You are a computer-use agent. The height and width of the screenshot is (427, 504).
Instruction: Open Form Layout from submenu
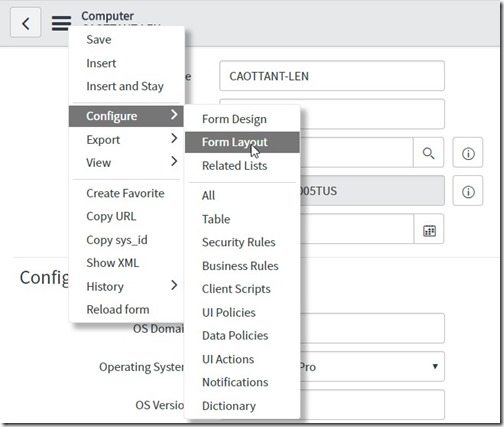(242, 142)
